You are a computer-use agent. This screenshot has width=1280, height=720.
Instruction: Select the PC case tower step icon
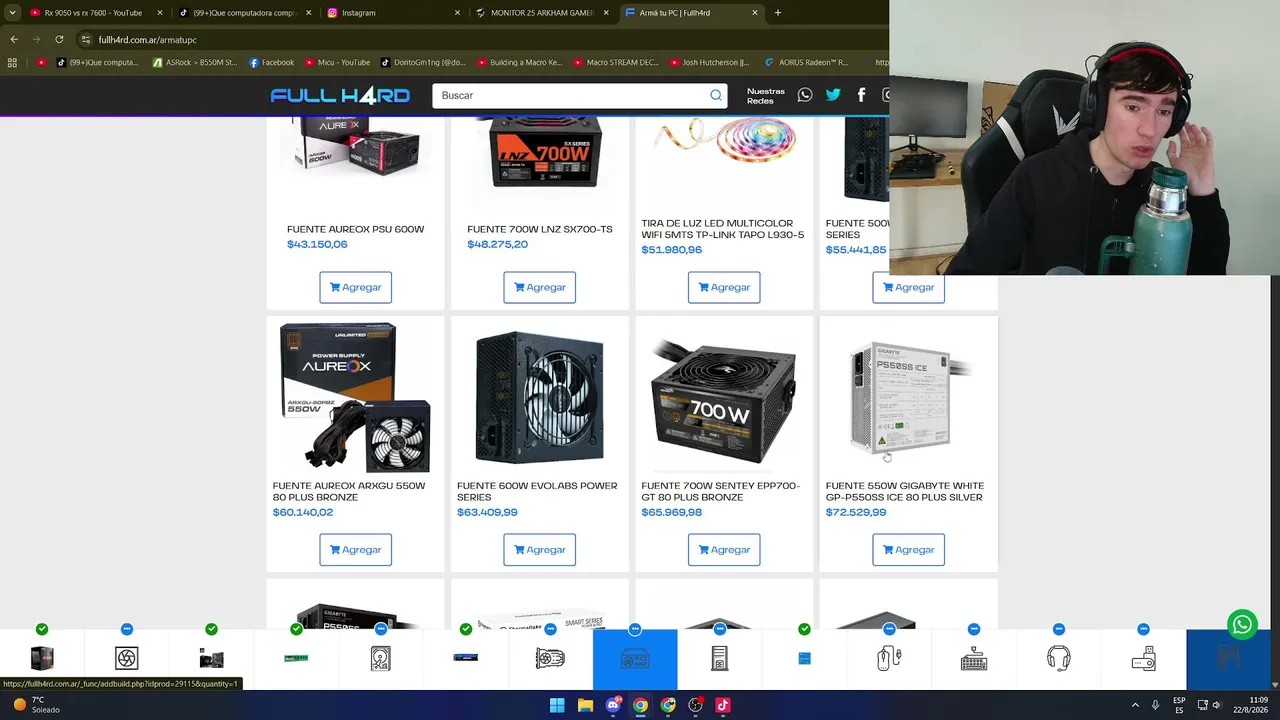(x=720, y=658)
